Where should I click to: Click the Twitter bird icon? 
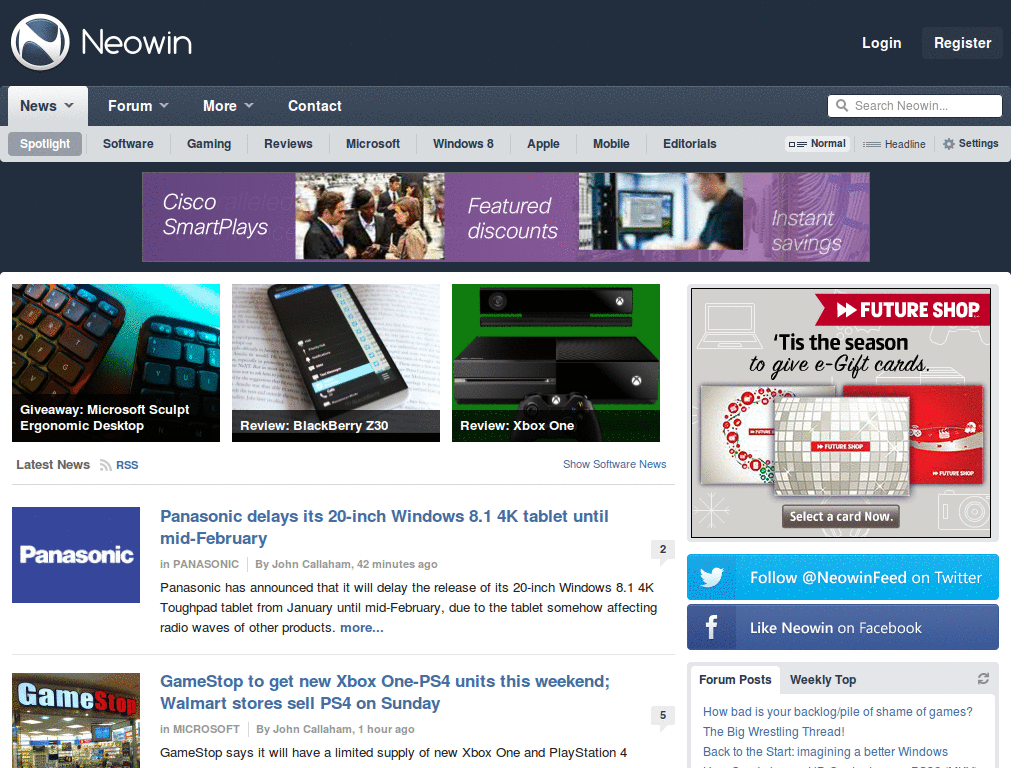(712, 577)
